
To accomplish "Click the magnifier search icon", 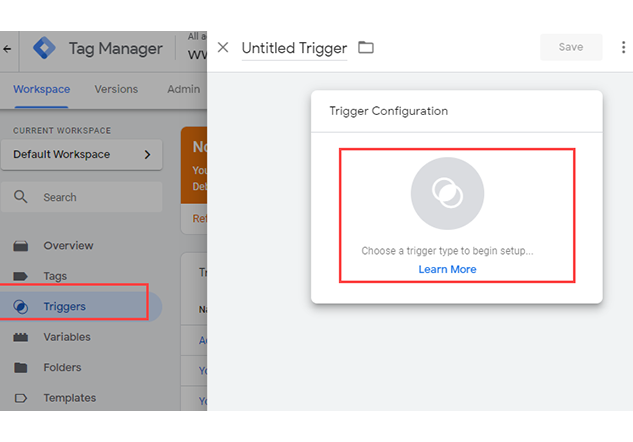I will click(20, 197).
